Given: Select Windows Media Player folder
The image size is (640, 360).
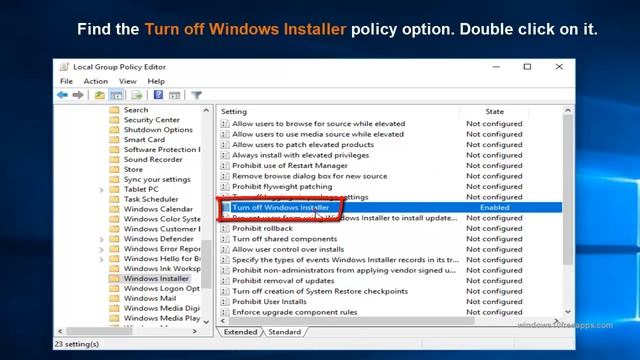Looking at the screenshot, I should click(x=162, y=318).
